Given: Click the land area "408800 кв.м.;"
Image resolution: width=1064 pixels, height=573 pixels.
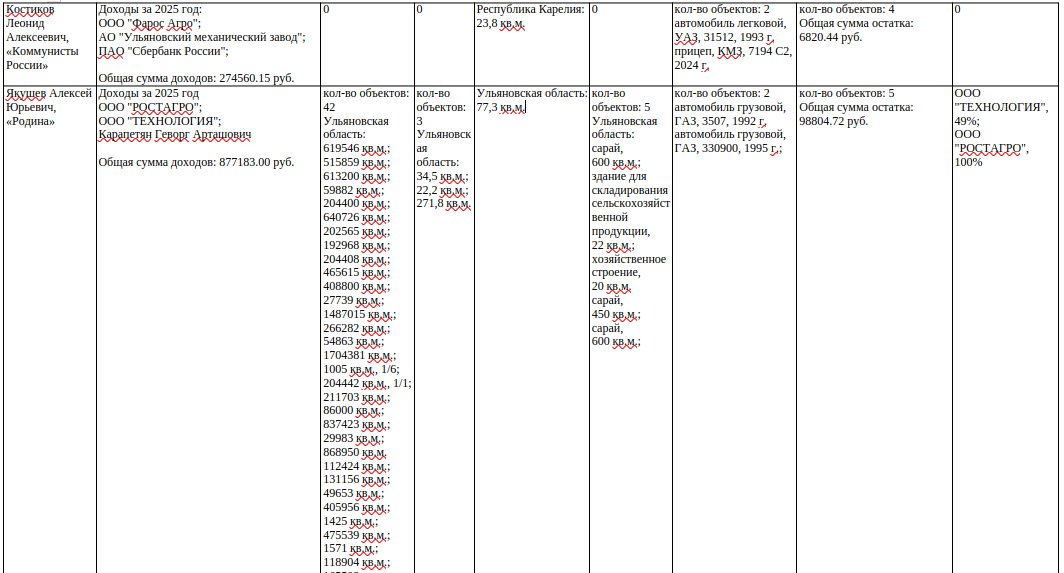Looking at the screenshot, I should (356, 286).
